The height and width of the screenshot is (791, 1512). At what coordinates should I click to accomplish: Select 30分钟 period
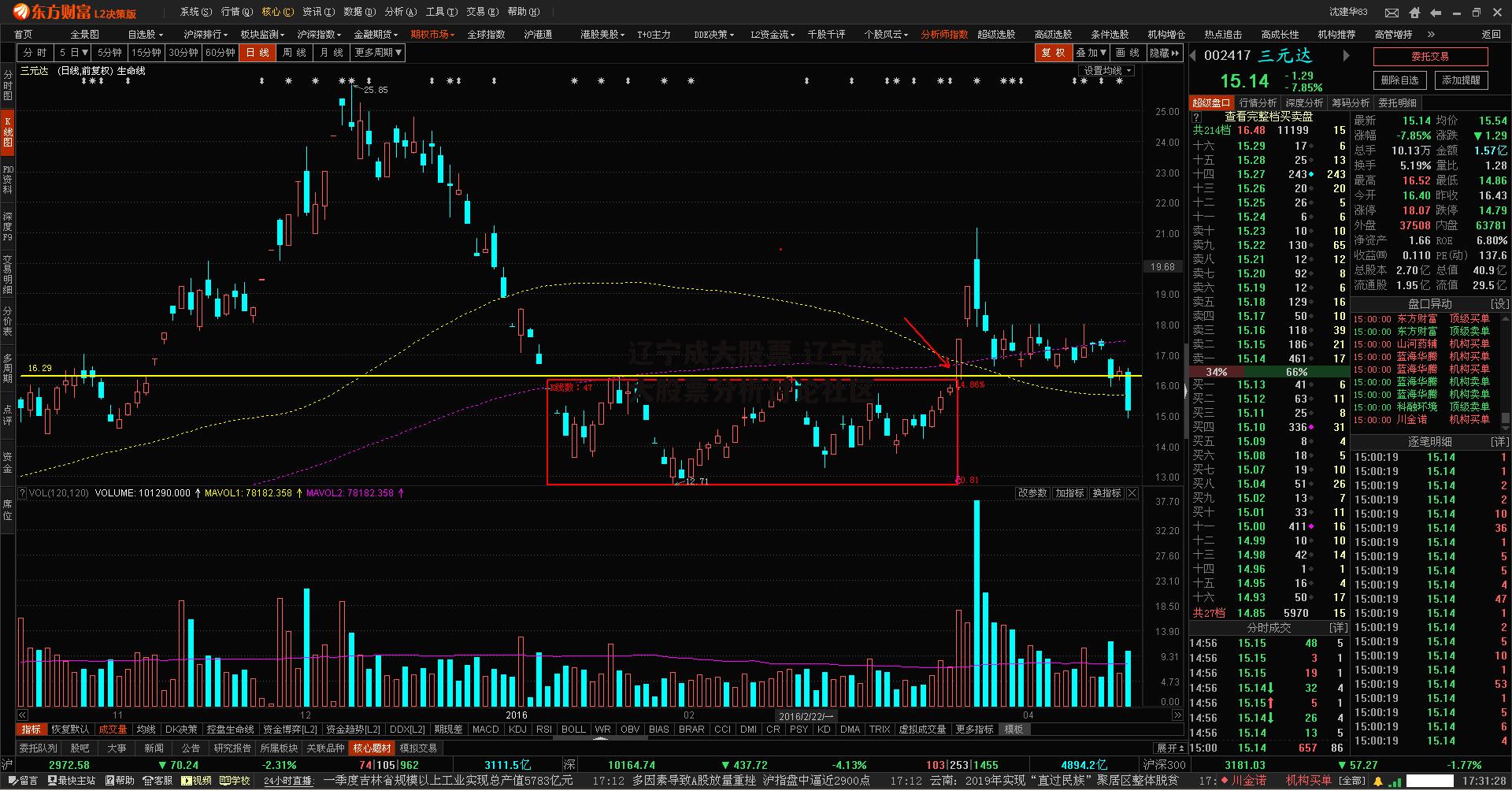[183, 53]
